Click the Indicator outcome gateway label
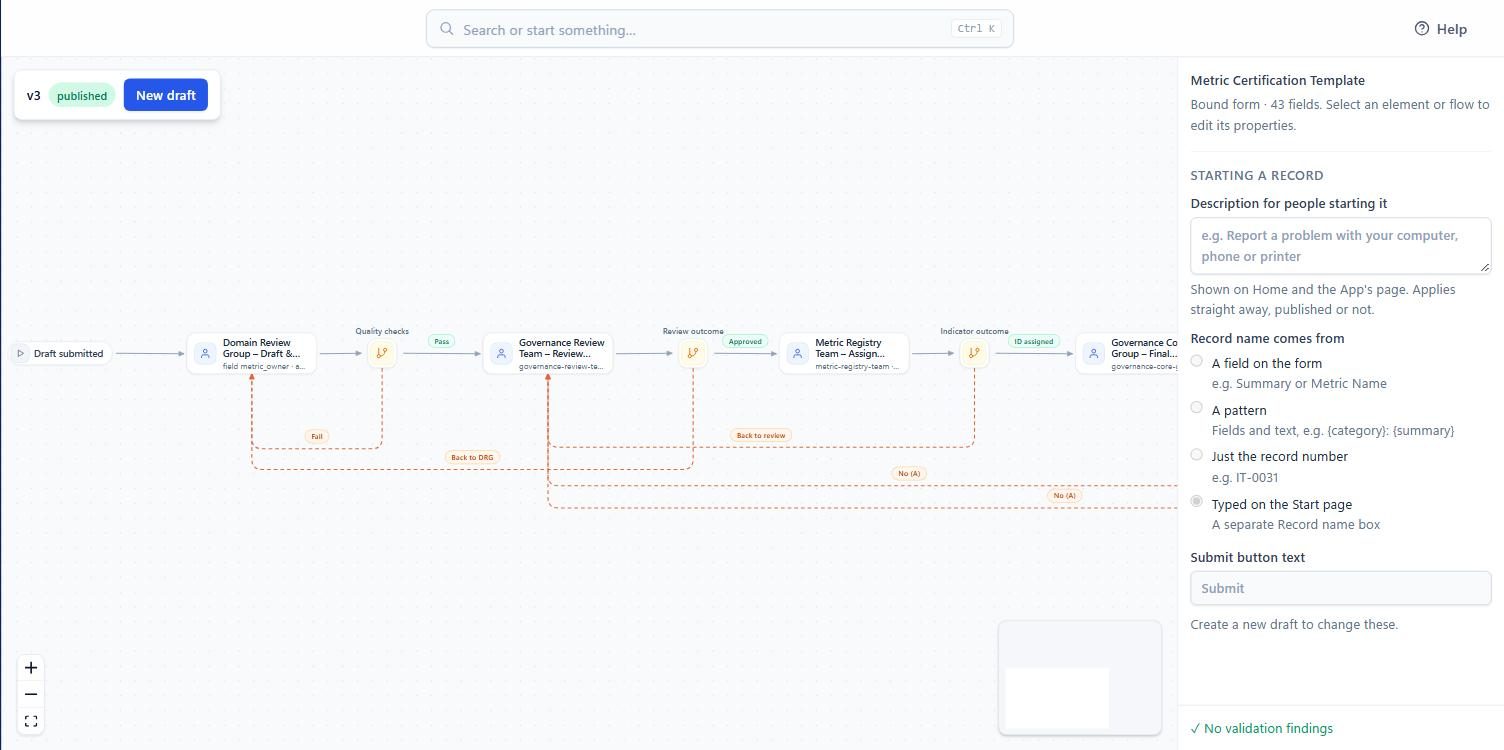The width and height of the screenshot is (1504, 750). tap(975, 331)
